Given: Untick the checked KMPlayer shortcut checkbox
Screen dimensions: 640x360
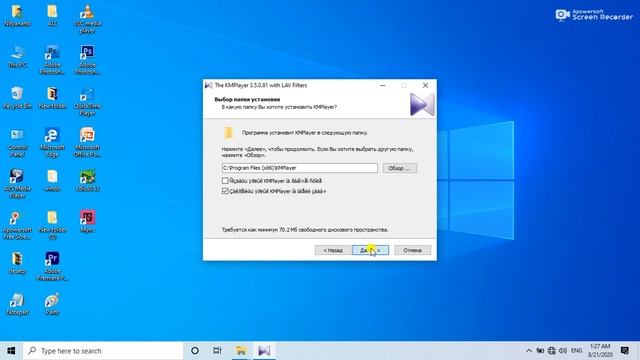Looking at the screenshot, I should (x=225, y=191).
